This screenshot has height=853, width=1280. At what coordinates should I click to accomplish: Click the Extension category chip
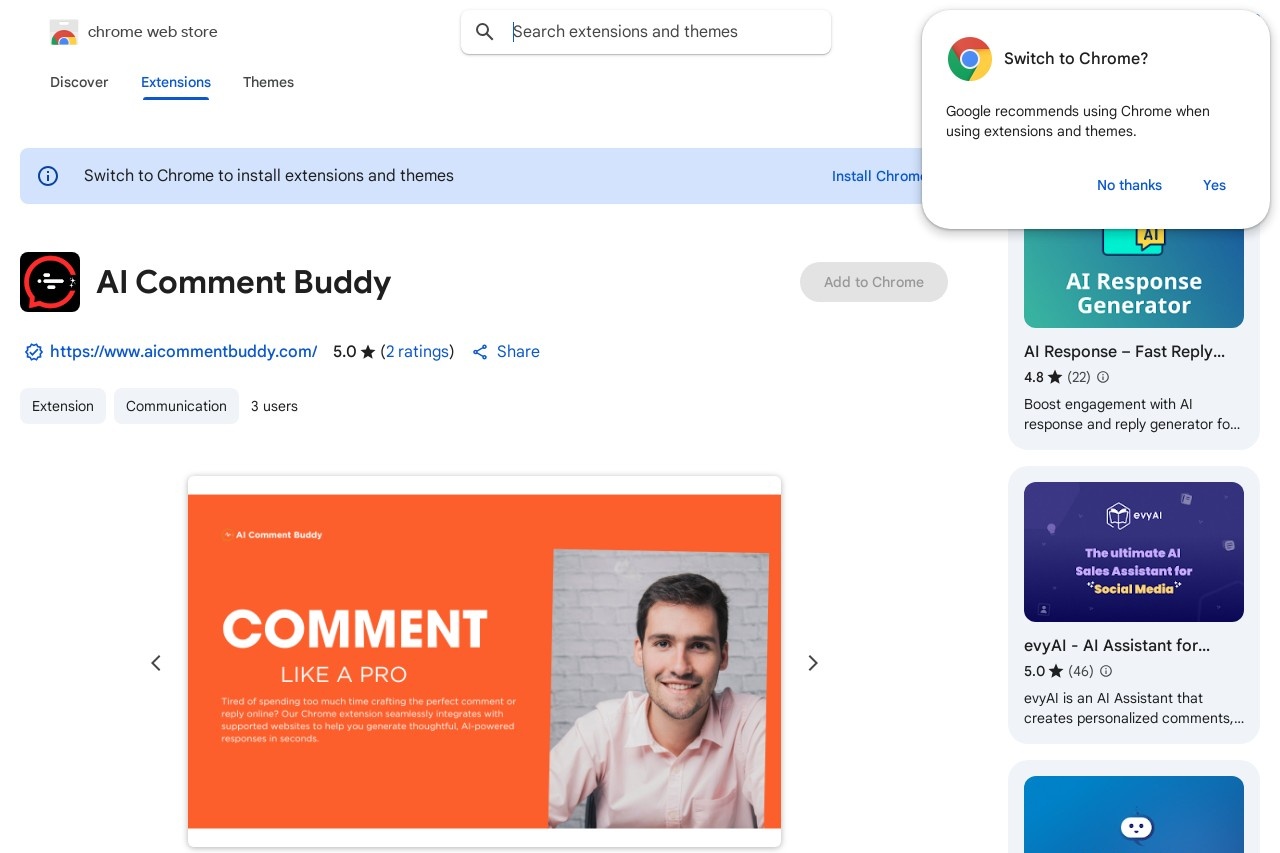(63, 406)
